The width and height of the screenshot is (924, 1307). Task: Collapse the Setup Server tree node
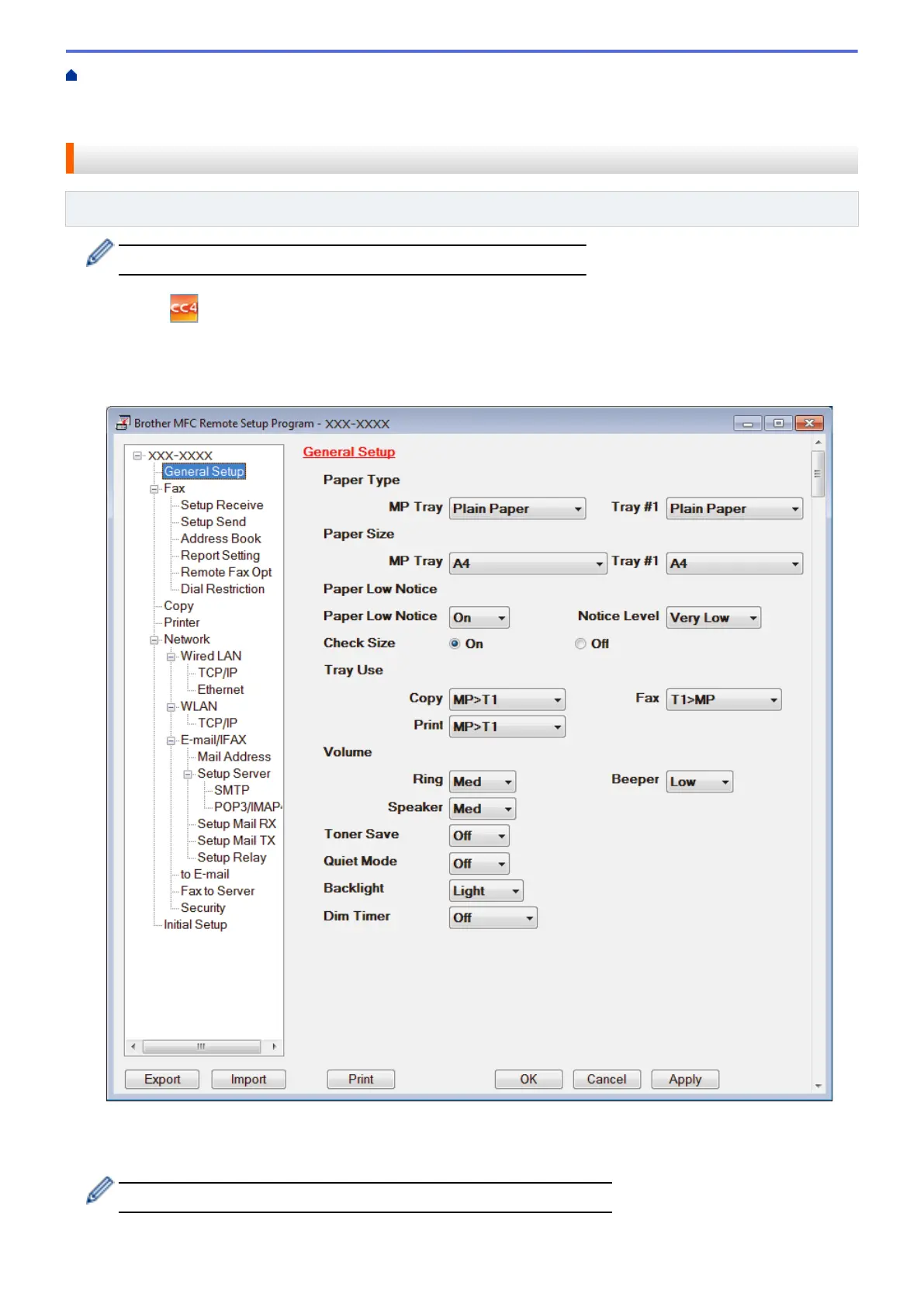pos(188,775)
